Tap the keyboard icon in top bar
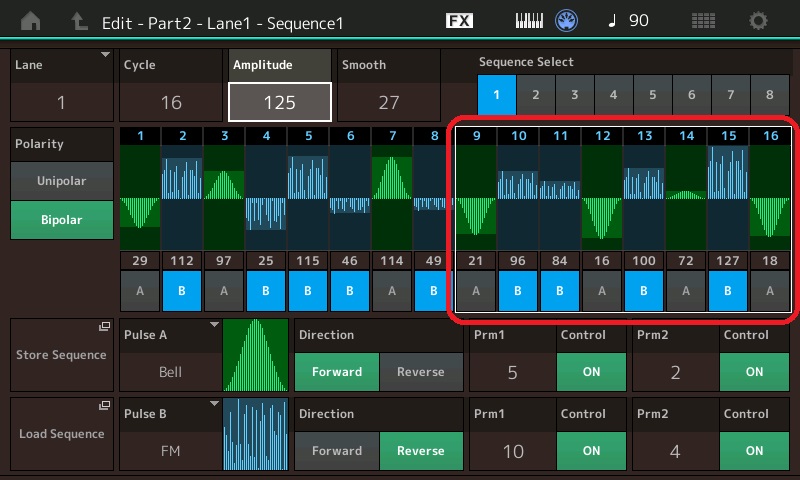Screen dimensions: 800x480 [x=530, y=20]
